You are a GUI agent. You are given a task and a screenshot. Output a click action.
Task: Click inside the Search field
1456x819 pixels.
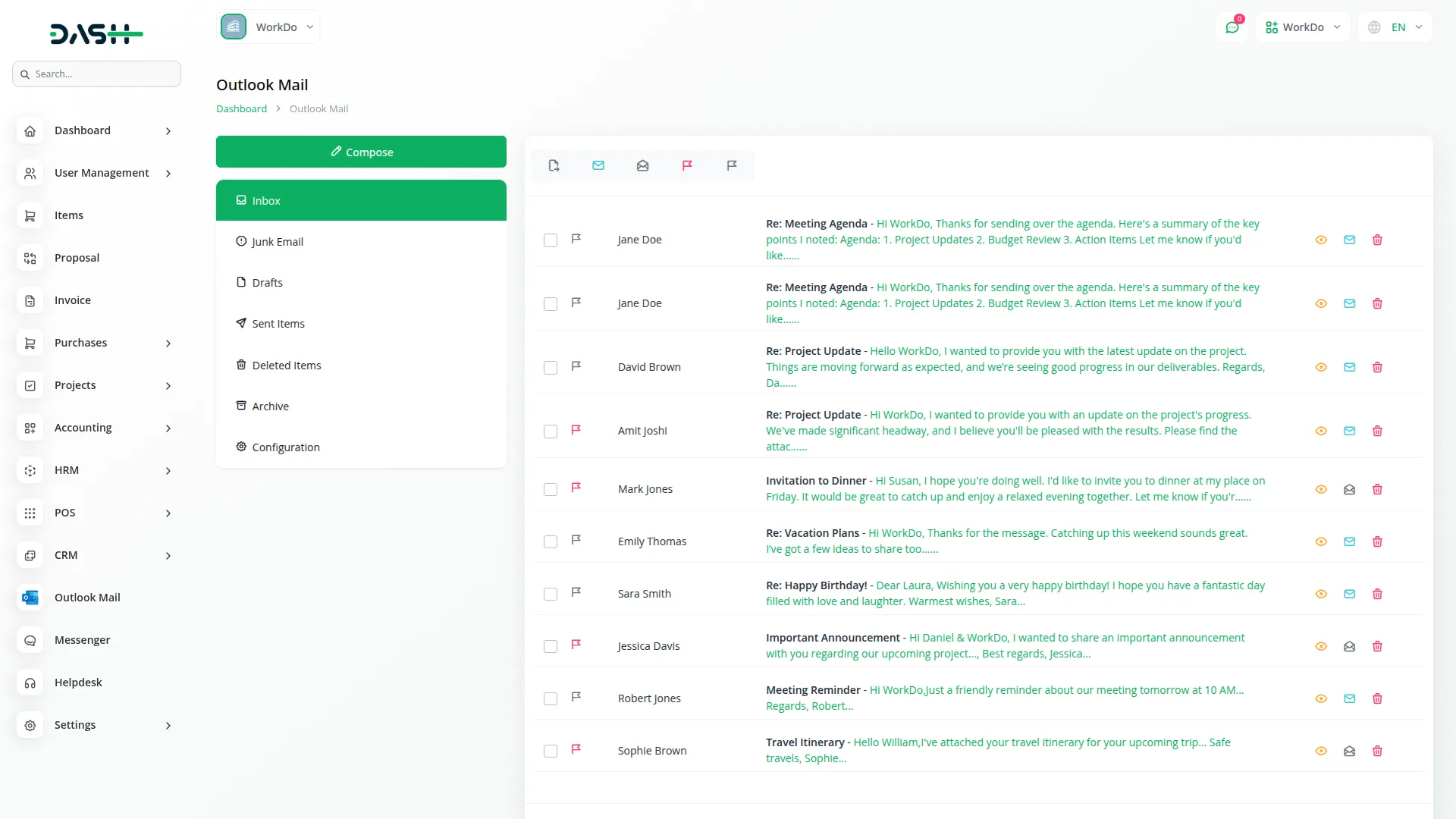click(96, 74)
